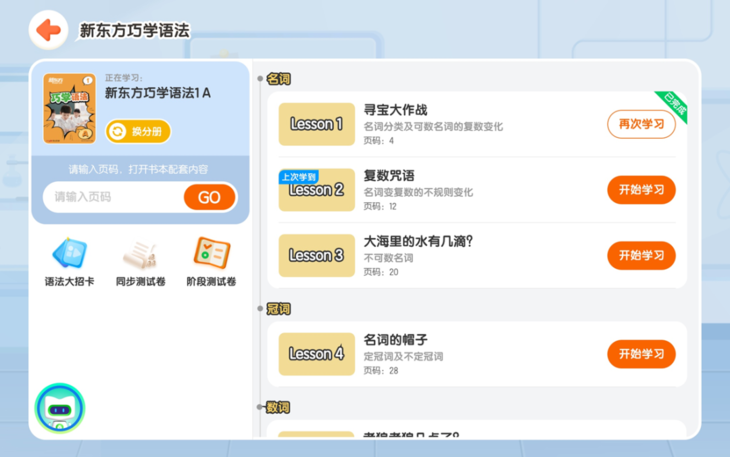Click 页码: 28 under Lesson 4

tap(381, 370)
